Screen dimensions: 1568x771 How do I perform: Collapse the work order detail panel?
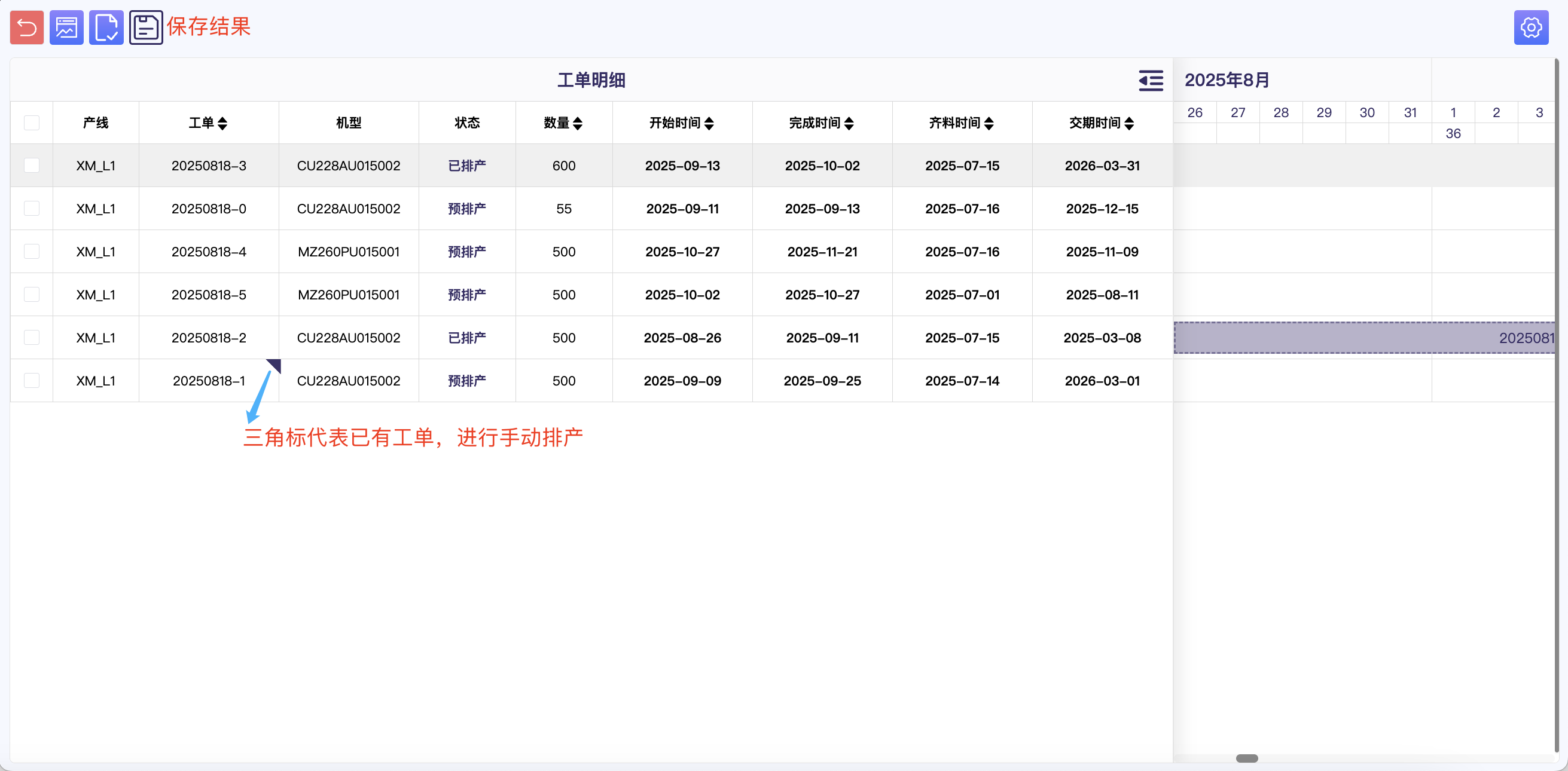click(1150, 80)
